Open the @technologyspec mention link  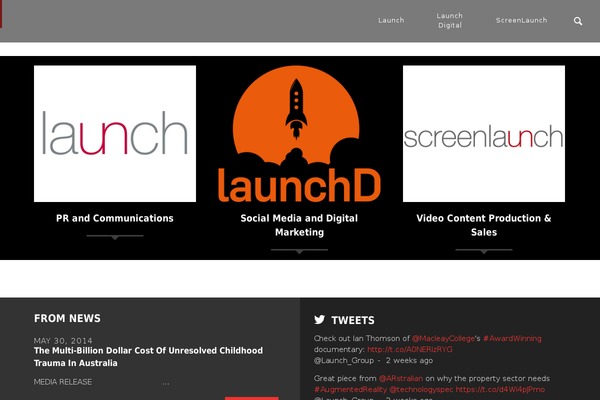421,389
